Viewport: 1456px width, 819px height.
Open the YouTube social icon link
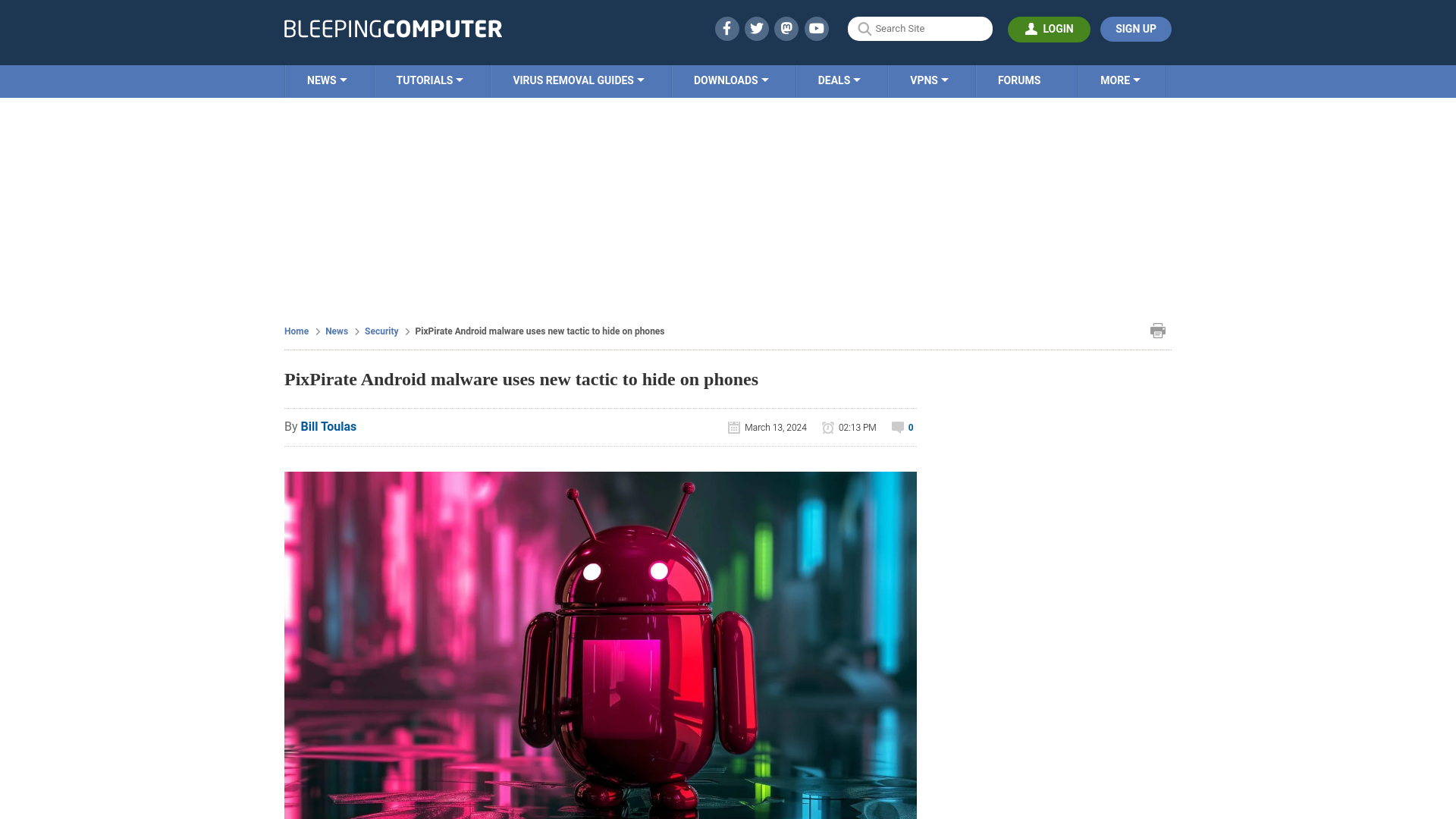(x=817, y=28)
